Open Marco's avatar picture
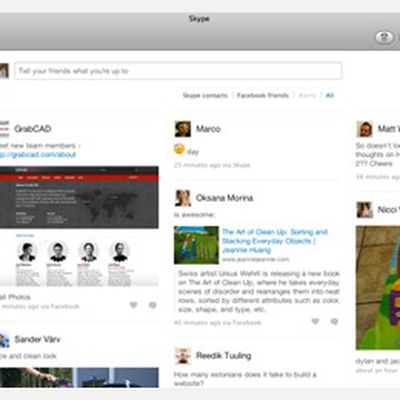Image resolution: width=400 pixels, height=400 pixels. (x=183, y=129)
